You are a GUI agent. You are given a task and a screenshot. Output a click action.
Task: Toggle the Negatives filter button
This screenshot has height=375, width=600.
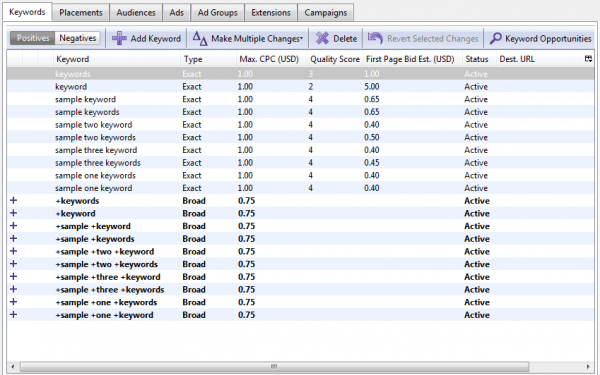click(x=78, y=38)
